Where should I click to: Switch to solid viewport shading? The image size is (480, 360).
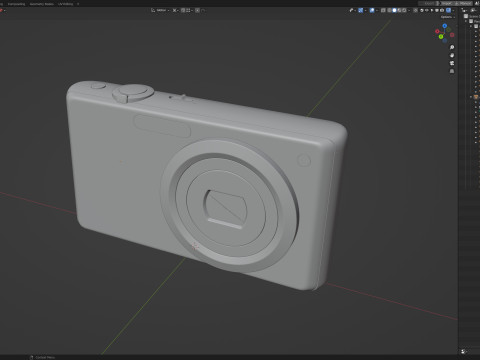[394, 10]
